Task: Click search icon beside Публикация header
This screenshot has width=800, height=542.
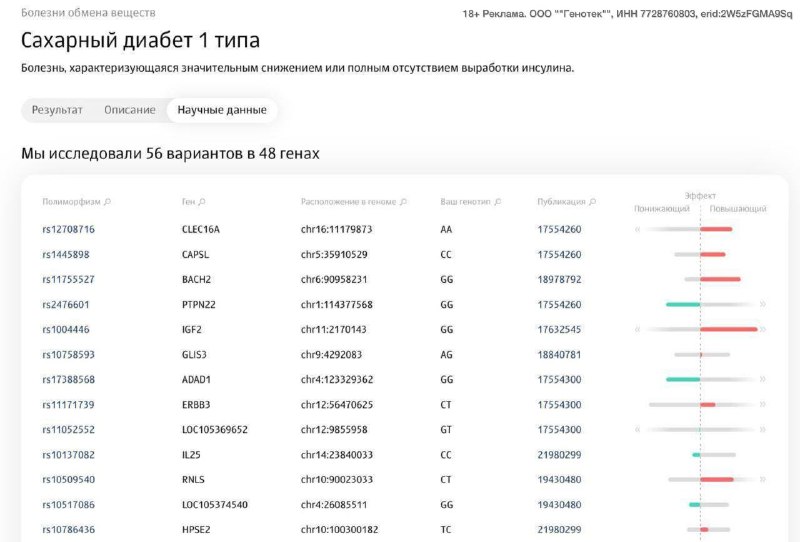Action: pos(592,202)
